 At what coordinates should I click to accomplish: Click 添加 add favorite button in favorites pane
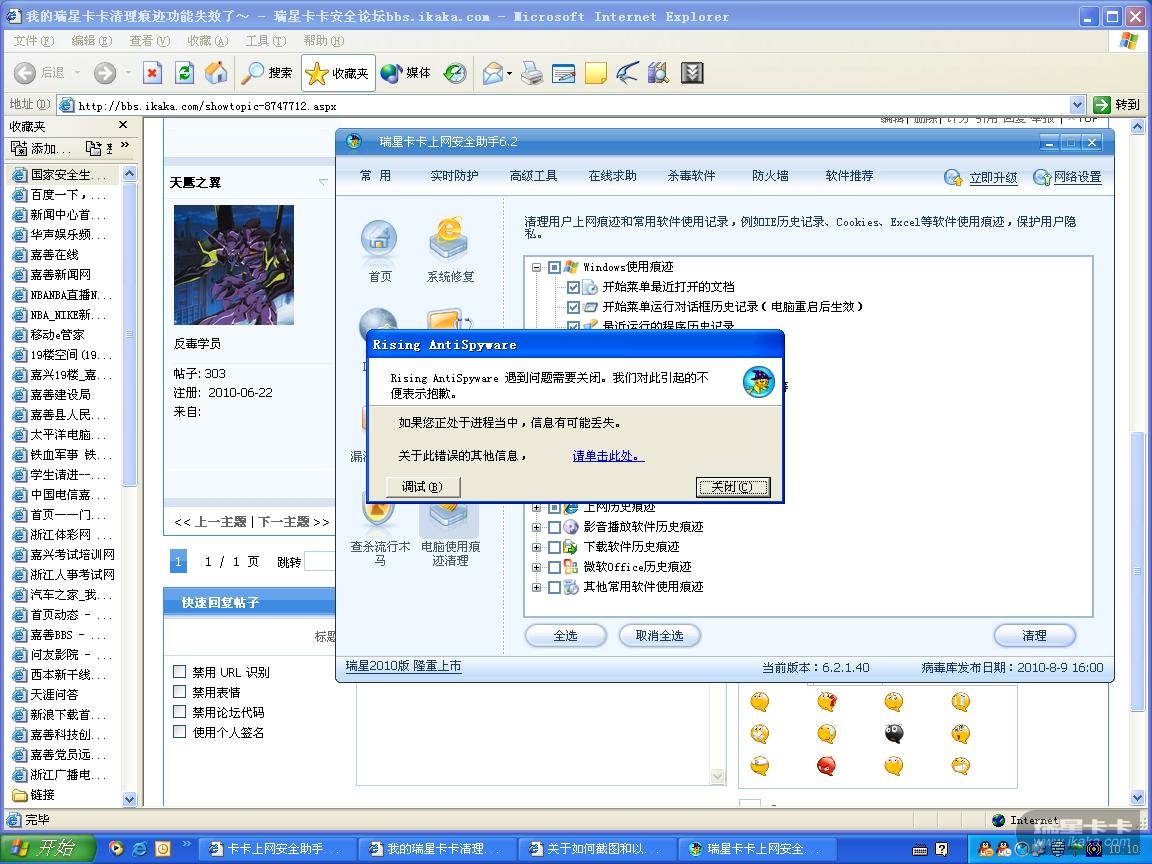pyautogui.click(x=41, y=148)
